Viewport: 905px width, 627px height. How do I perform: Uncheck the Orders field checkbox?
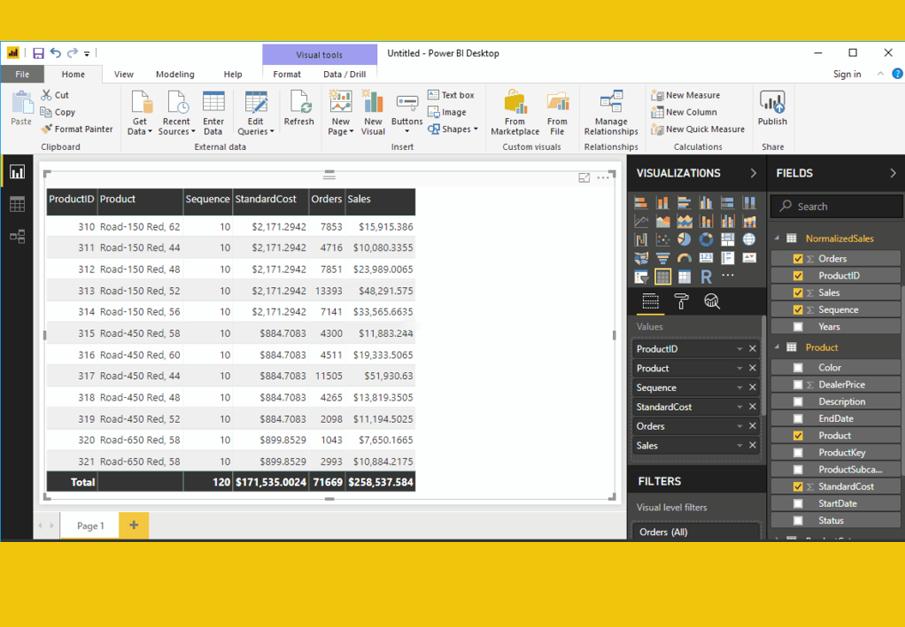click(x=798, y=259)
